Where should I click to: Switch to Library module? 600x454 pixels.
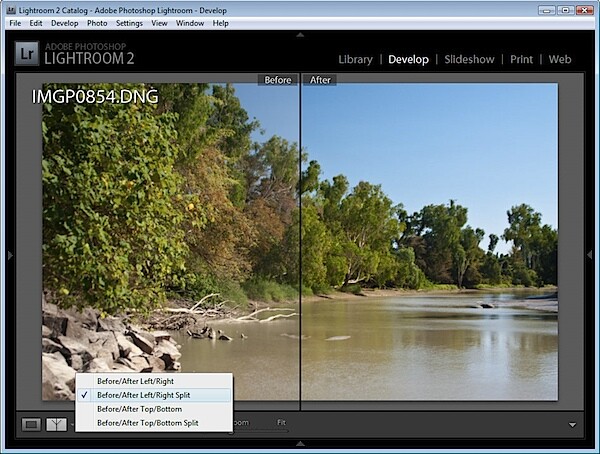(355, 59)
